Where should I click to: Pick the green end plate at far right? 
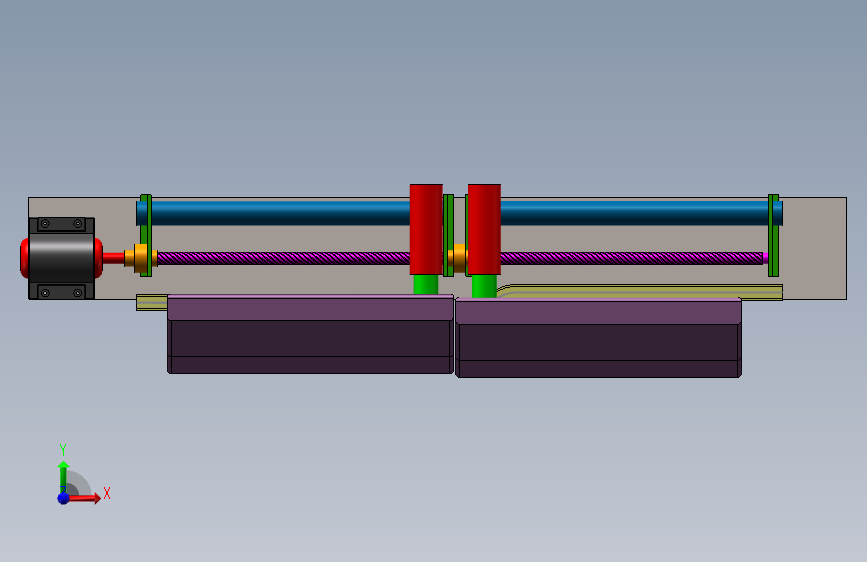coord(774,235)
